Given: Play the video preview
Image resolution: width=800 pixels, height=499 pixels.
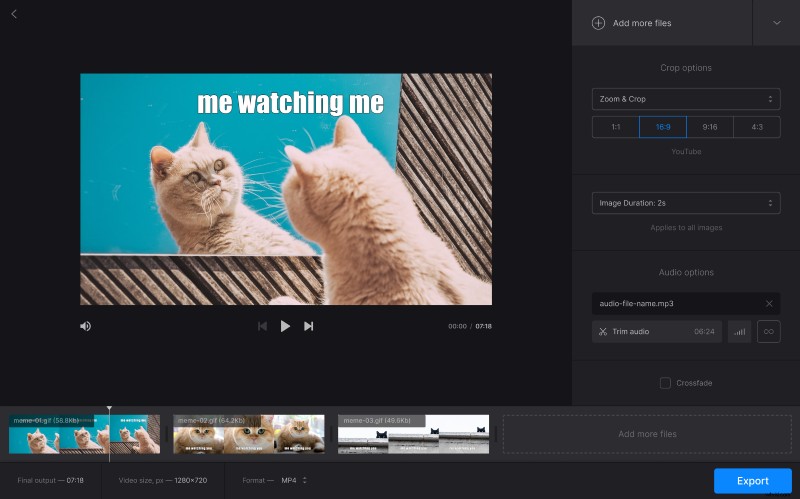Looking at the screenshot, I should tap(285, 326).
